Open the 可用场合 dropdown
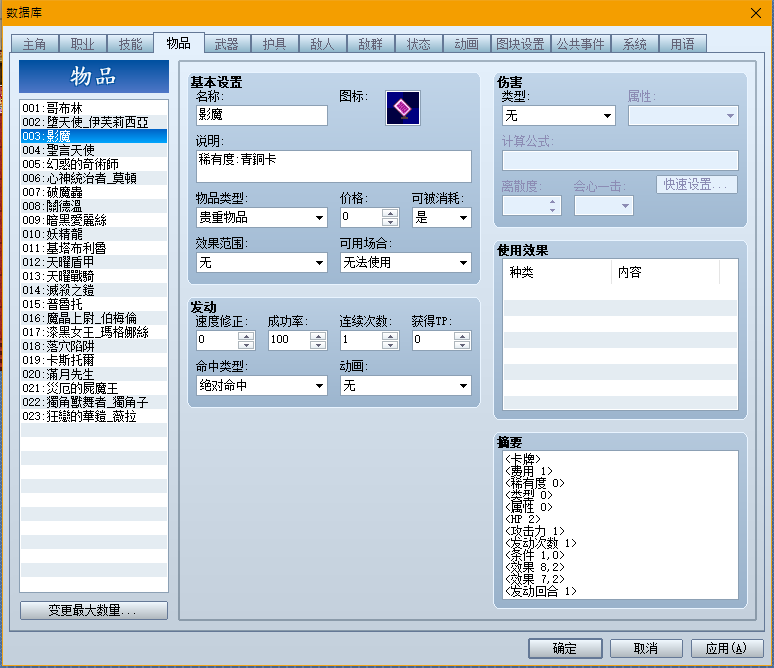Screen dimensions: 774x668 click(x=406, y=263)
